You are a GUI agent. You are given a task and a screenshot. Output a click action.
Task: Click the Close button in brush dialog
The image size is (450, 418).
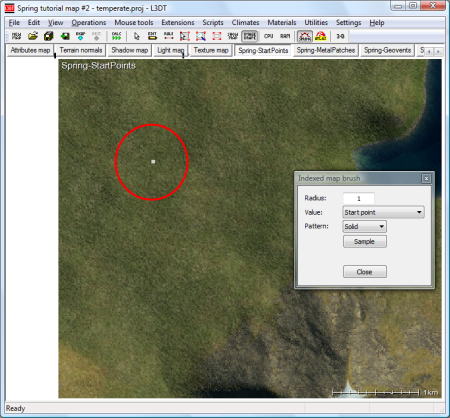coord(365,272)
